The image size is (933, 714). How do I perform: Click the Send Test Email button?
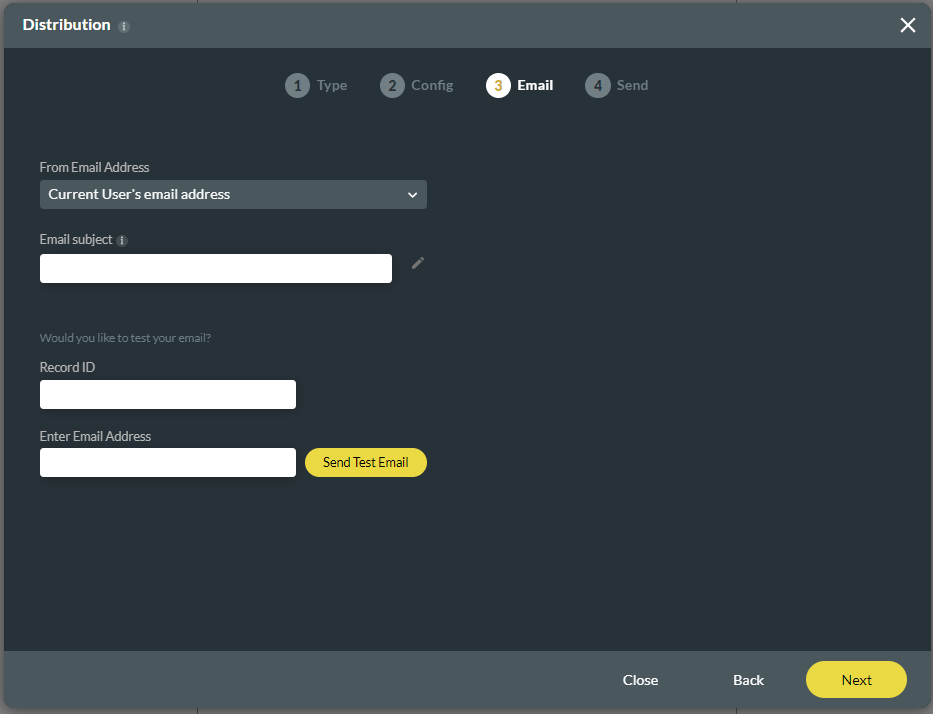365,462
